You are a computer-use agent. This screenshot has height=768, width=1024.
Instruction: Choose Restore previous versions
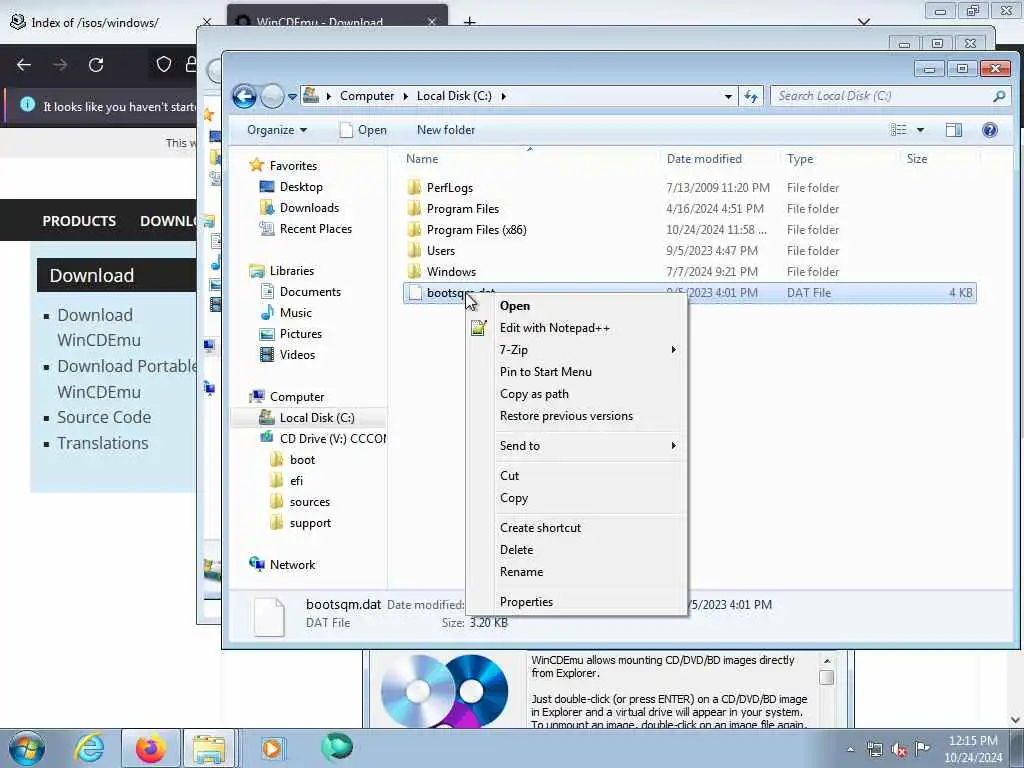pyautogui.click(x=577, y=415)
